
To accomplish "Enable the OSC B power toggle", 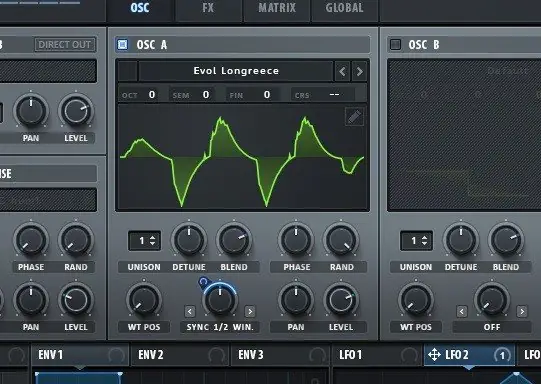I will click(395, 45).
